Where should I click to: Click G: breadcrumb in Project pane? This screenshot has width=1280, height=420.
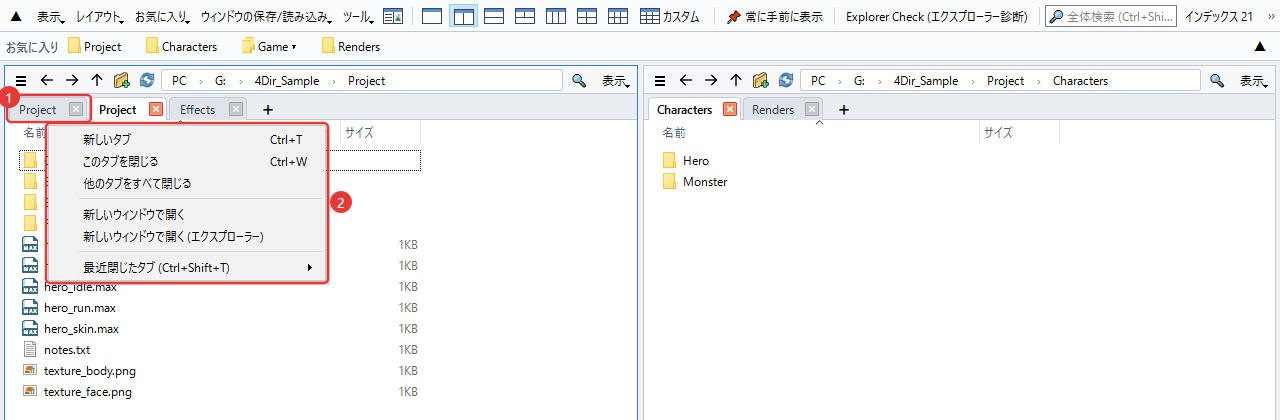coord(221,81)
